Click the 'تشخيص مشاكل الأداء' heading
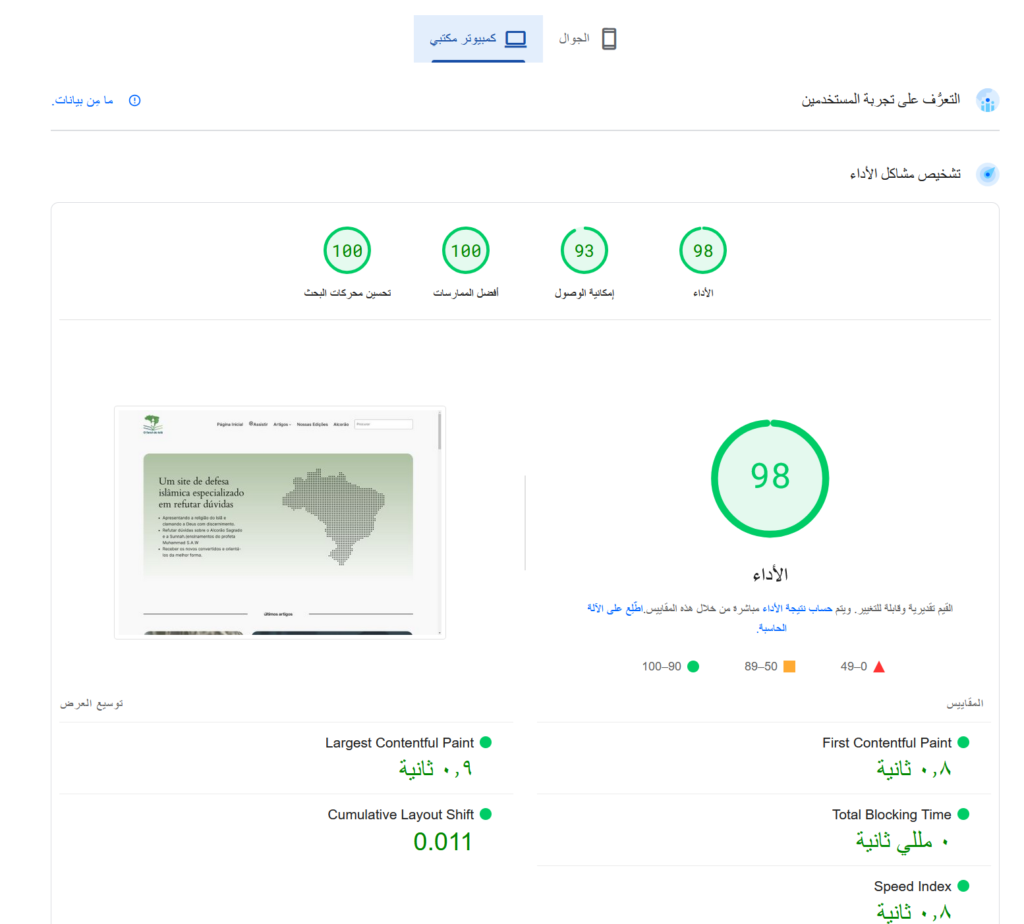 pos(905,174)
